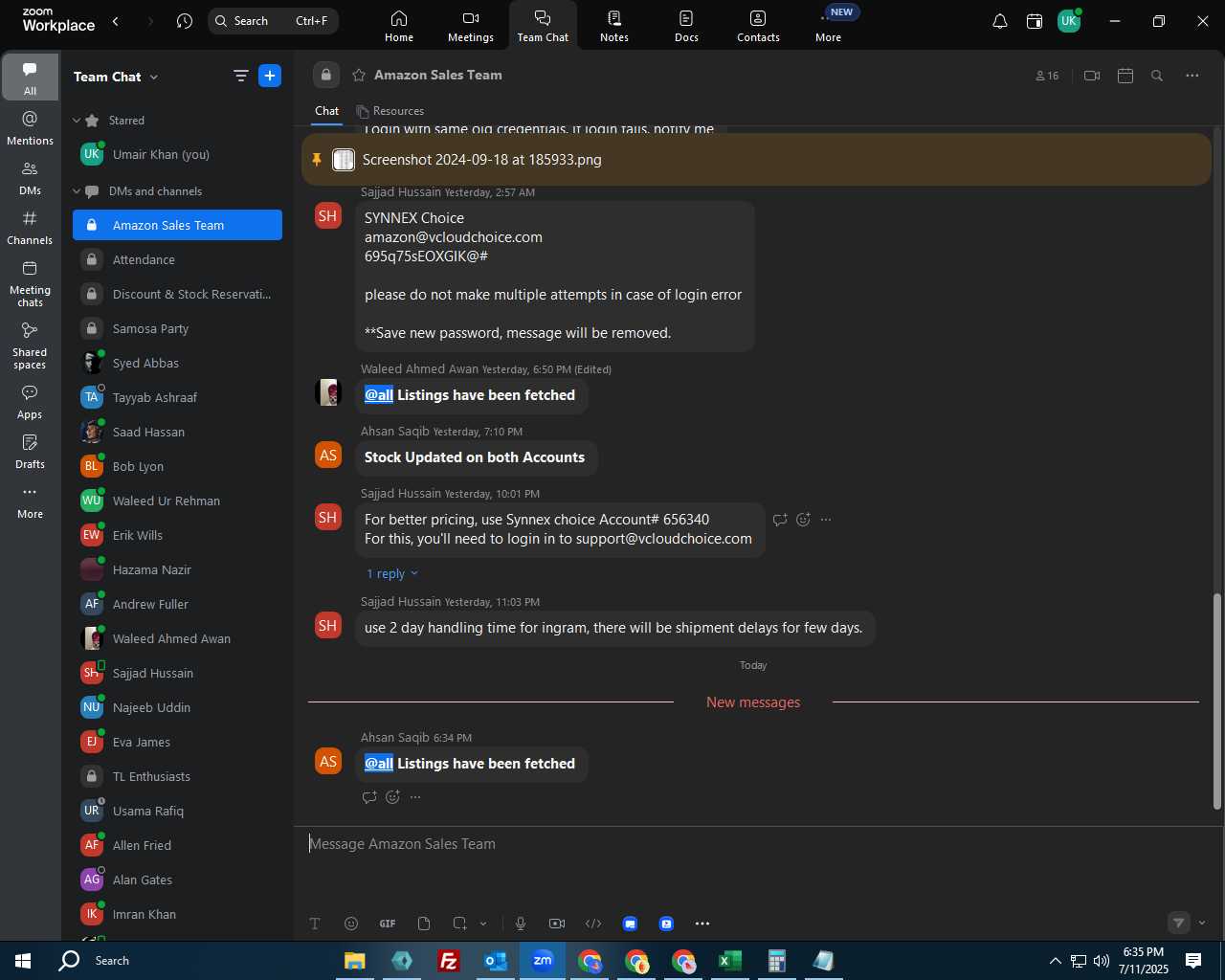The height and width of the screenshot is (980, 1225).
Task: Click the text formatting icon in composer
Action: click(x=315, y=924)
